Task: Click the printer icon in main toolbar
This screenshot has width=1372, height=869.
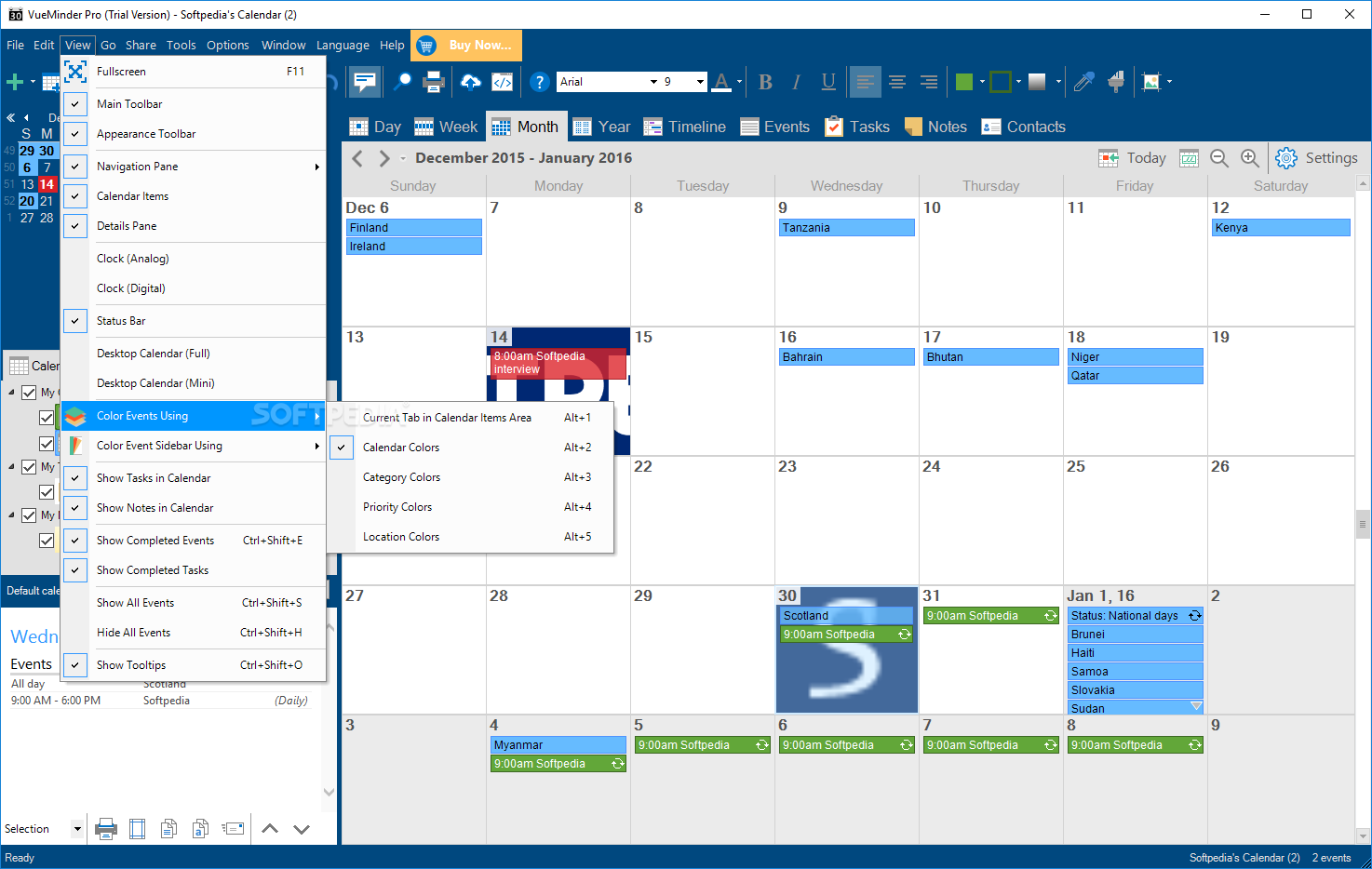Action: click(434, 82)
